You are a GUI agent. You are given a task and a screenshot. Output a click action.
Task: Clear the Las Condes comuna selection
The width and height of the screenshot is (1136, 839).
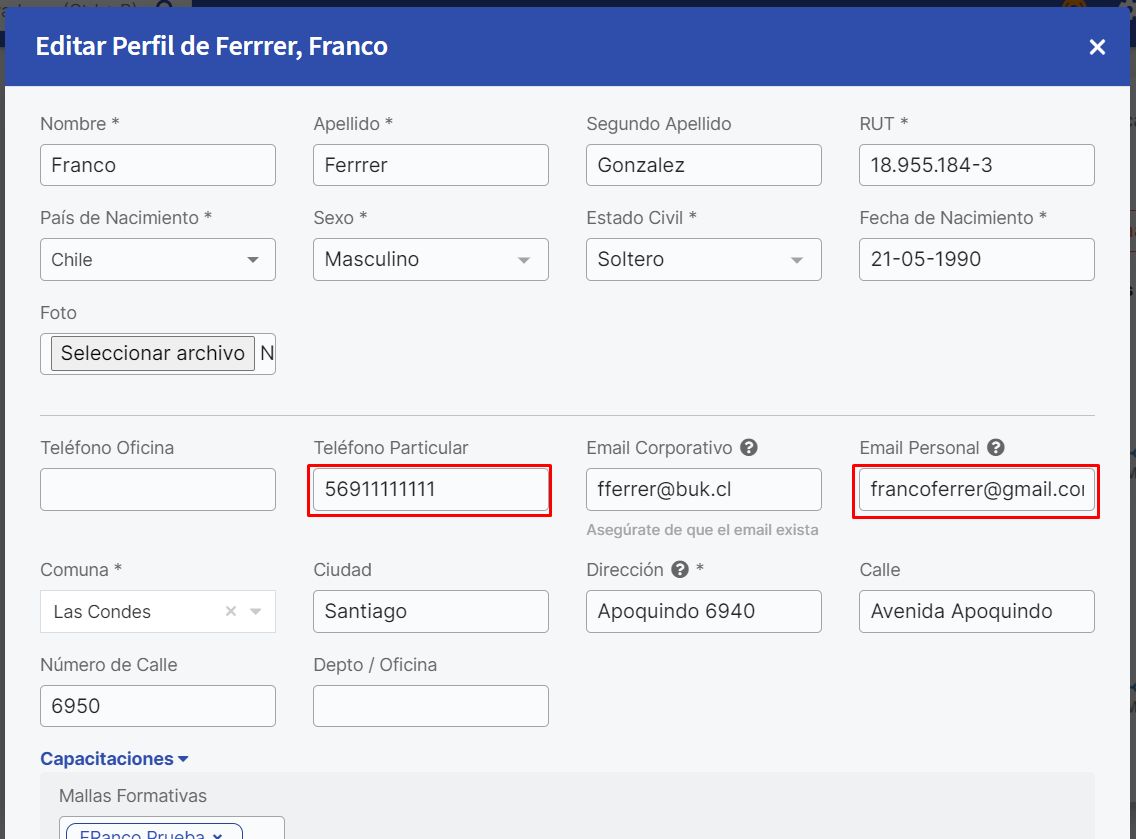[x=231, y=612]
